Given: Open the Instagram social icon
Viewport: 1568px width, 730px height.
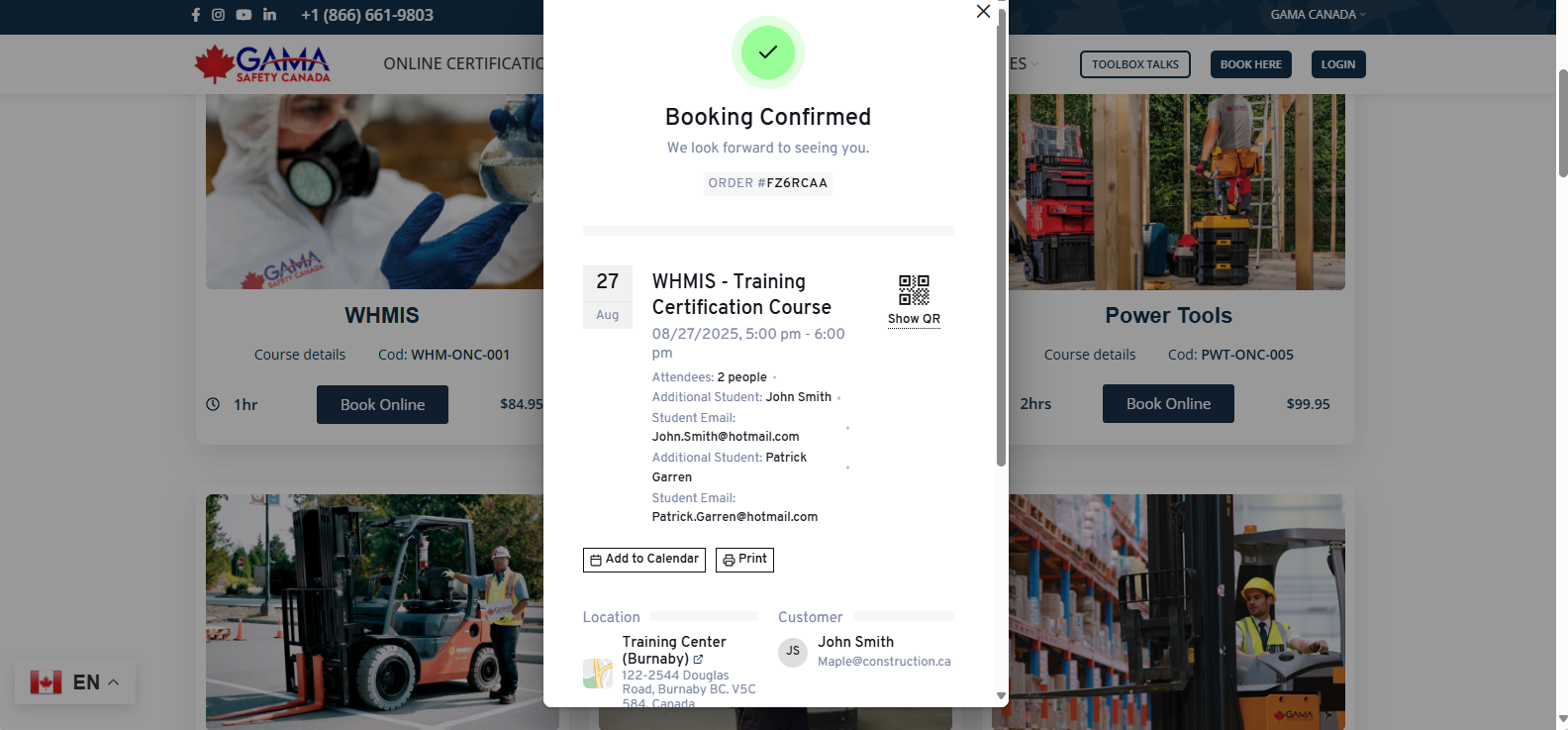Looking at the screenshot, I should tap(218, 15).
